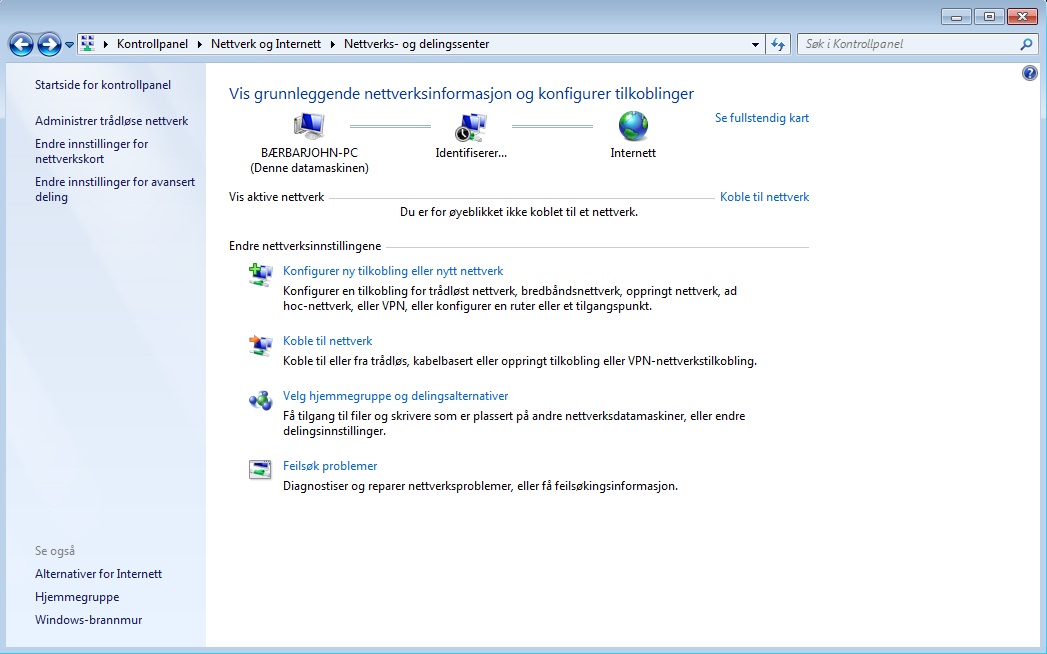
Task: Click the Control Panel icon in address bar
Action: click(x=87, y=44)
